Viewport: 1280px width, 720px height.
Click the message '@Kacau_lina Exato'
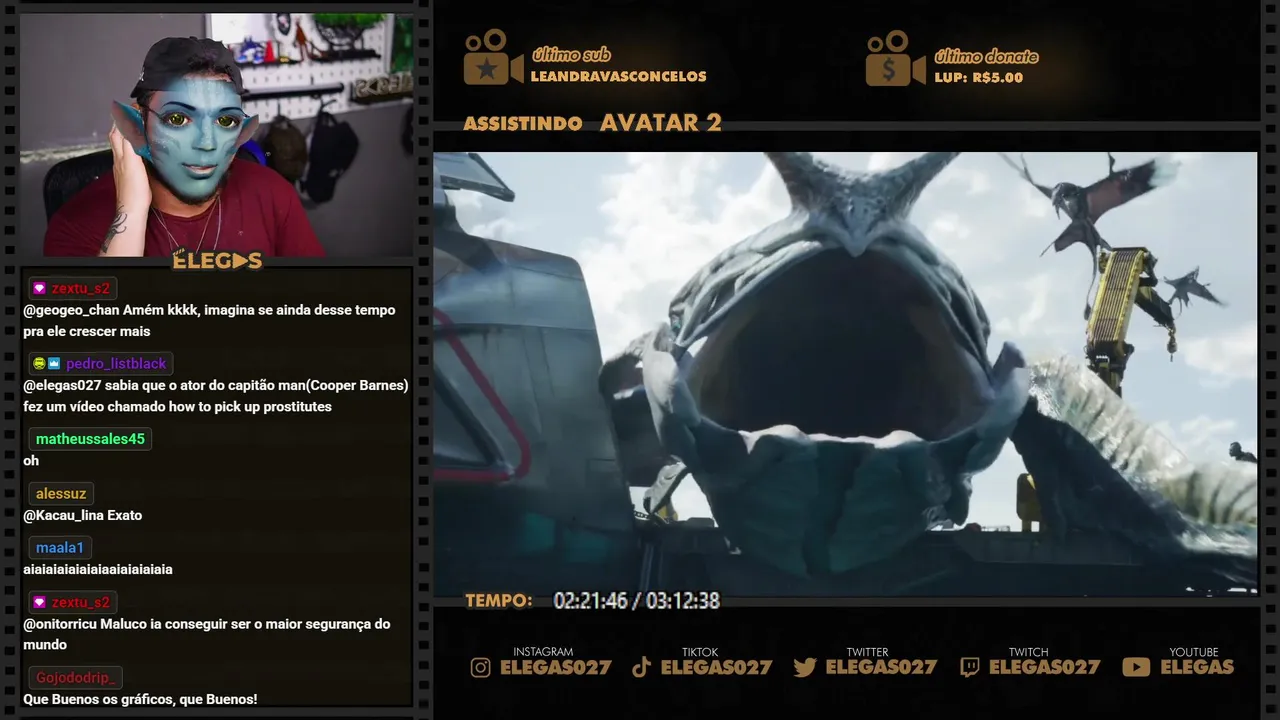point(83,515)
